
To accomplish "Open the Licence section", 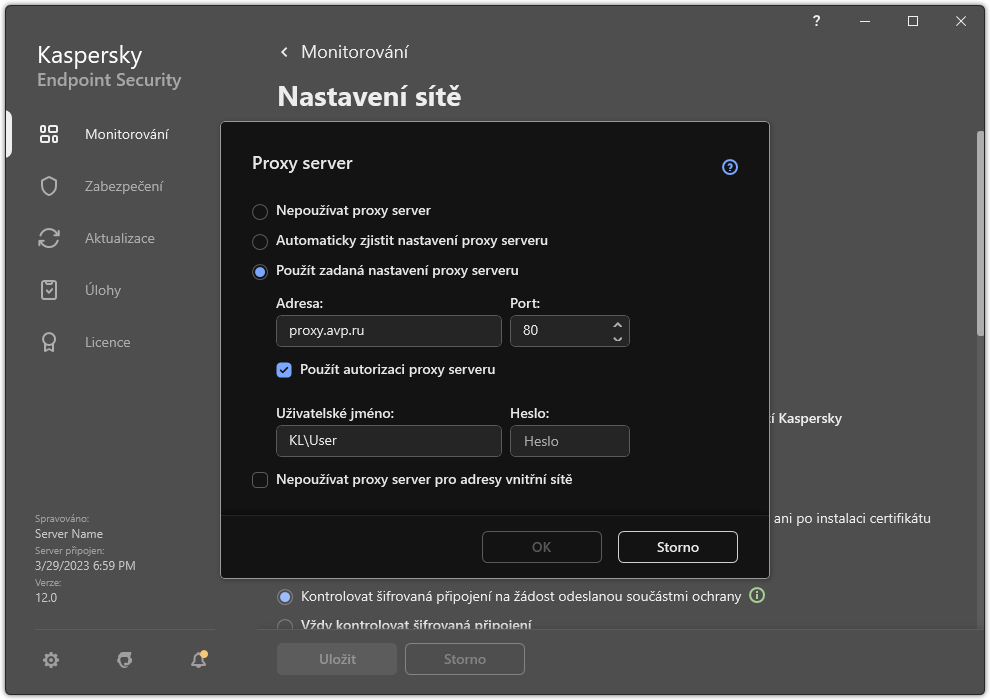I will (48, 342).
